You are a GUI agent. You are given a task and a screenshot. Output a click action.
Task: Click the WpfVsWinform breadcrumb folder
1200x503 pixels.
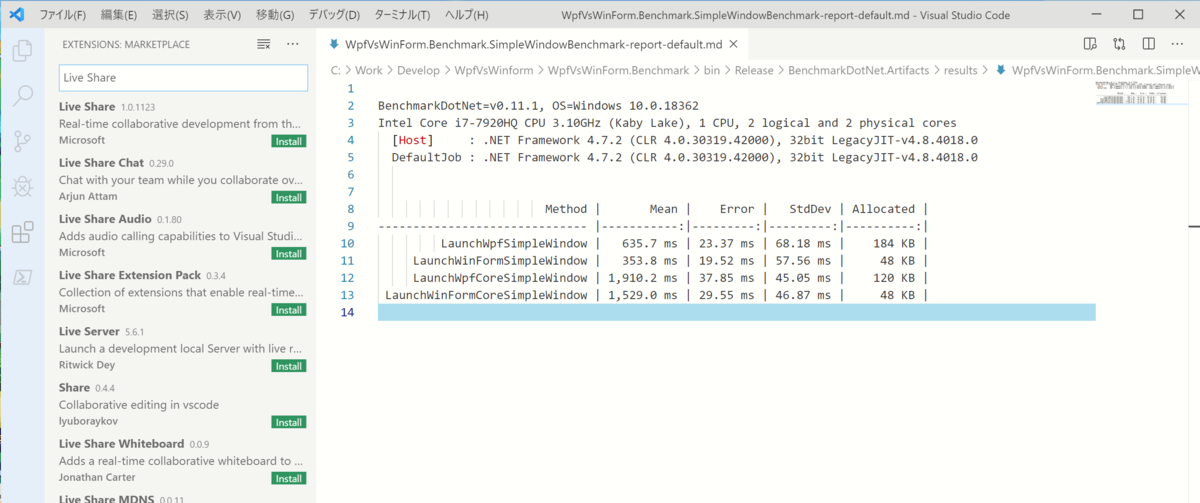coord(494,70)
